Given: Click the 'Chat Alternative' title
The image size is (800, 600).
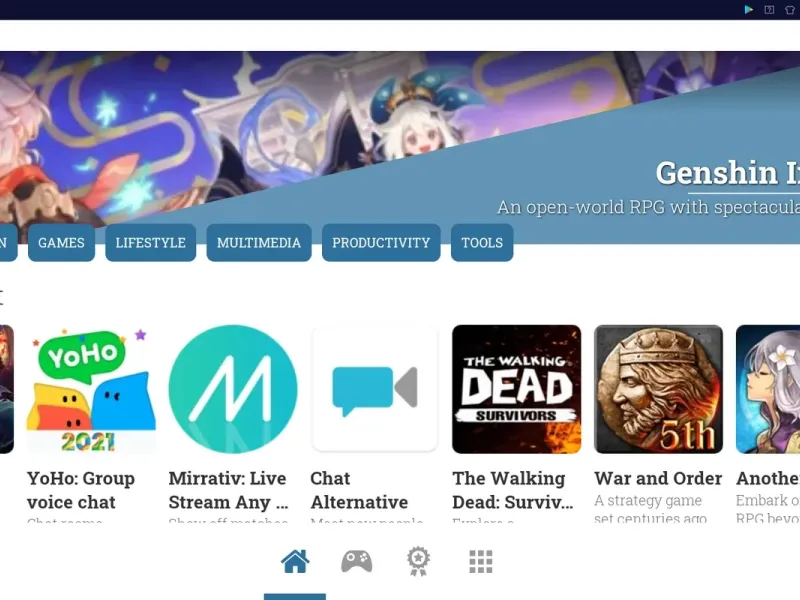Looking at the screenshot, I should pos(359,490).
